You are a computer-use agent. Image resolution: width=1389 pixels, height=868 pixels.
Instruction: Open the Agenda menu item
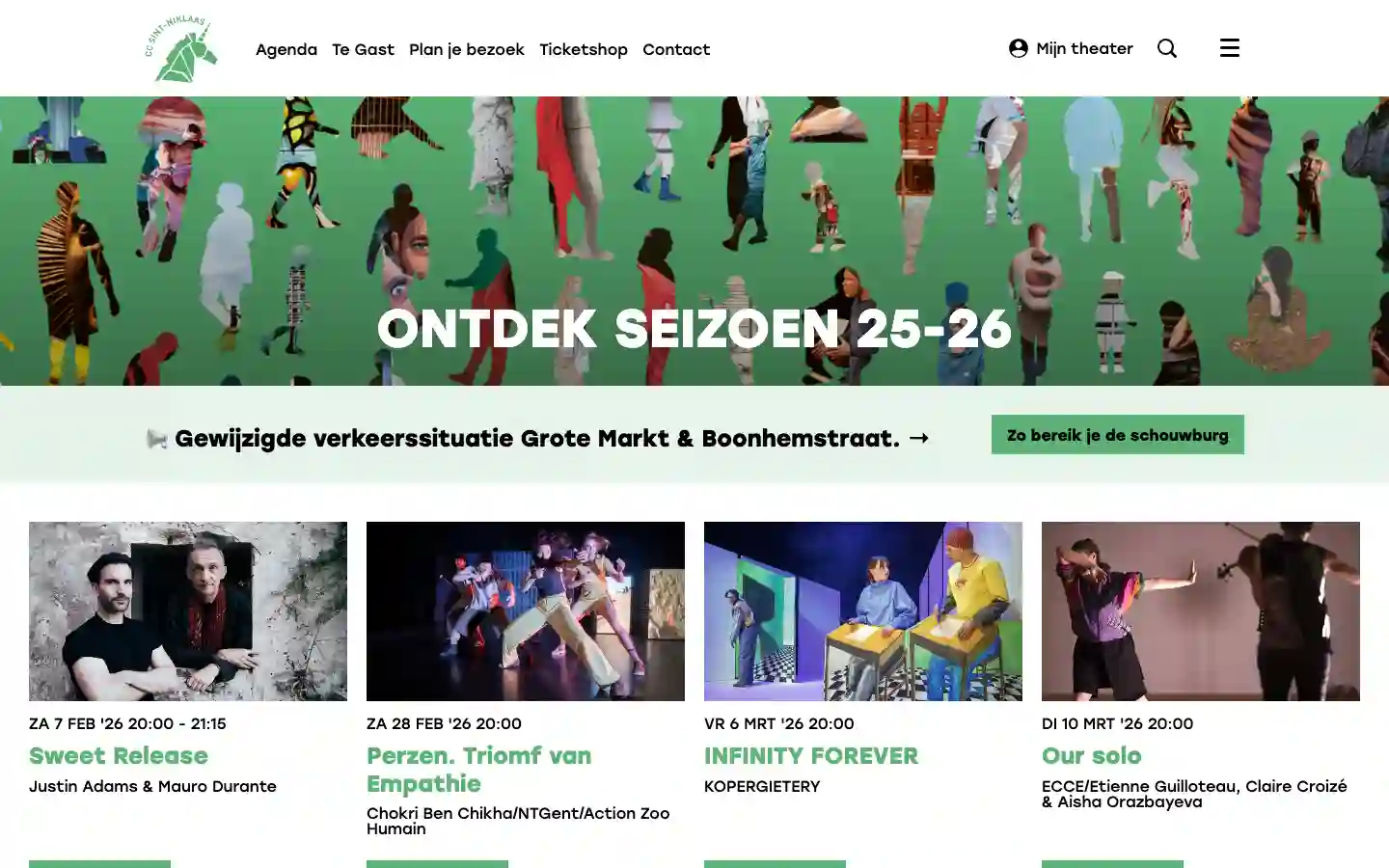pyautogui.click(x=286, y=49)
